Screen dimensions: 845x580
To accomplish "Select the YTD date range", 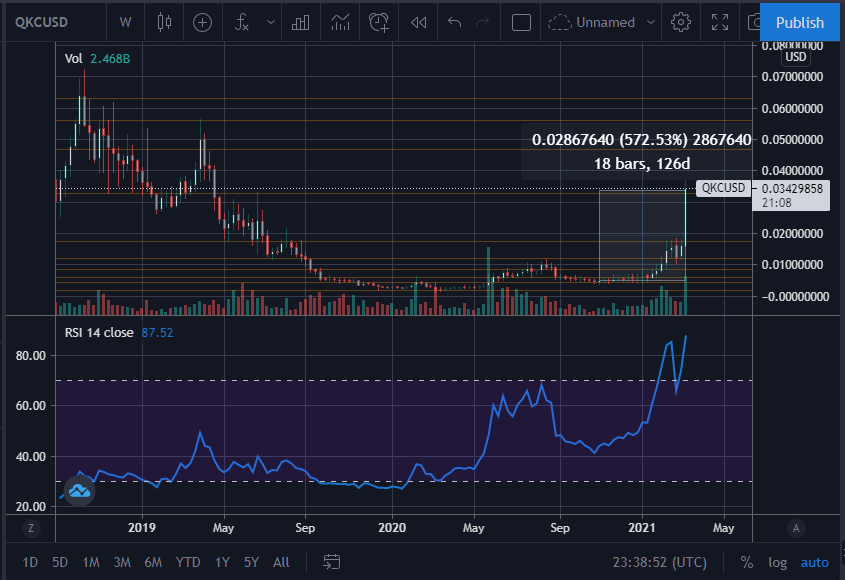I will tap(188, 562).
